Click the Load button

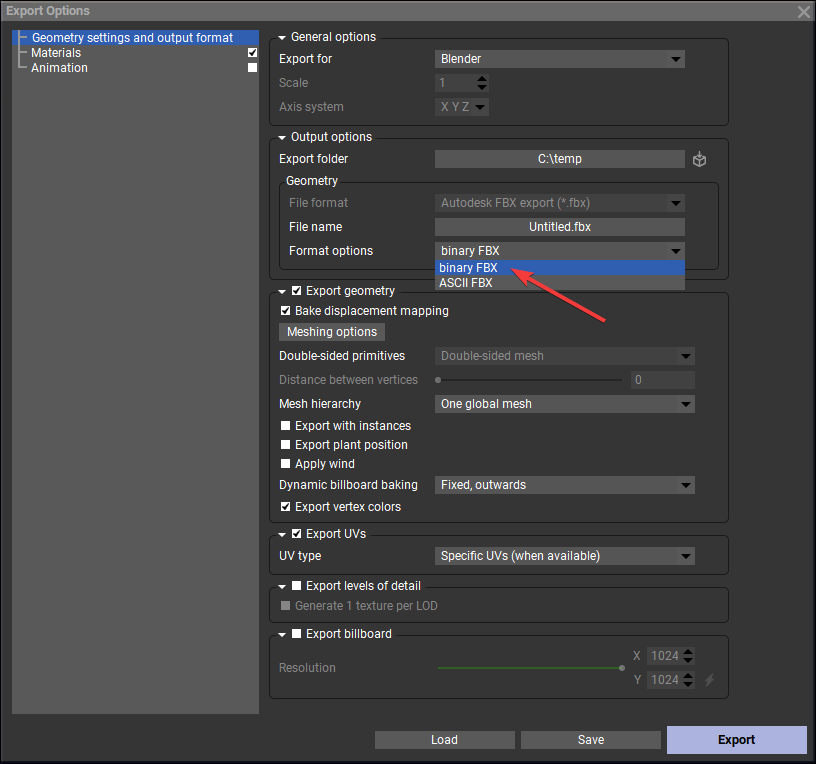click(444, 740)
